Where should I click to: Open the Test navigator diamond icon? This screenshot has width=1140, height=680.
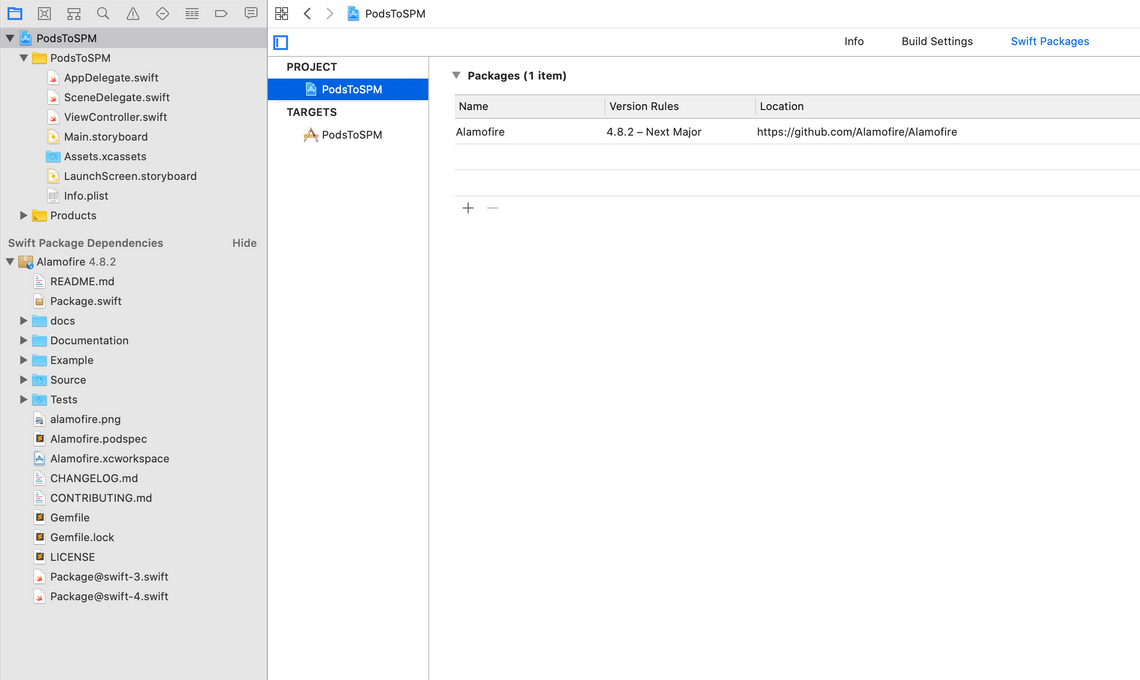click(162, 13)
